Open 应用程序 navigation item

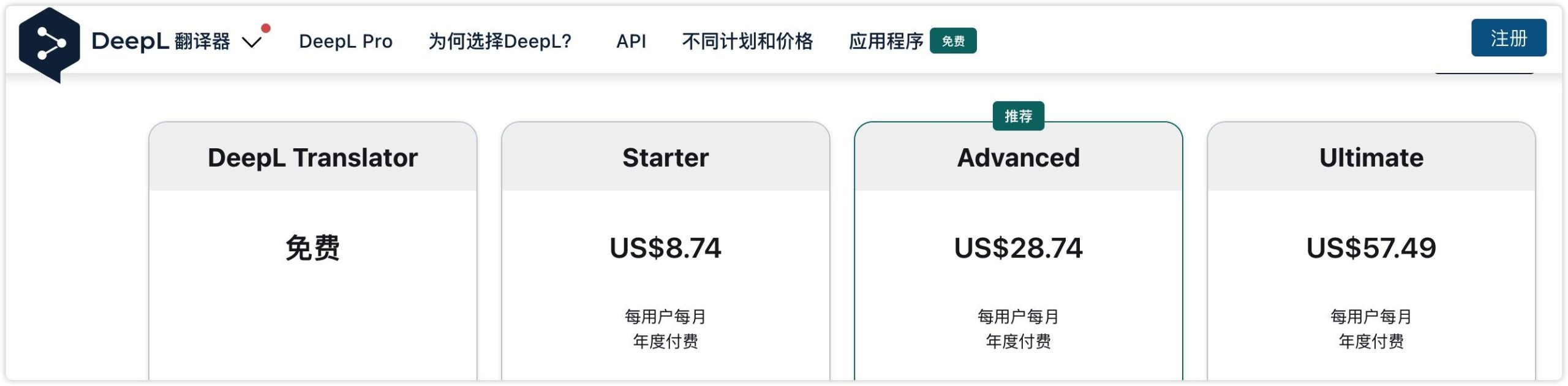(886, 41)
